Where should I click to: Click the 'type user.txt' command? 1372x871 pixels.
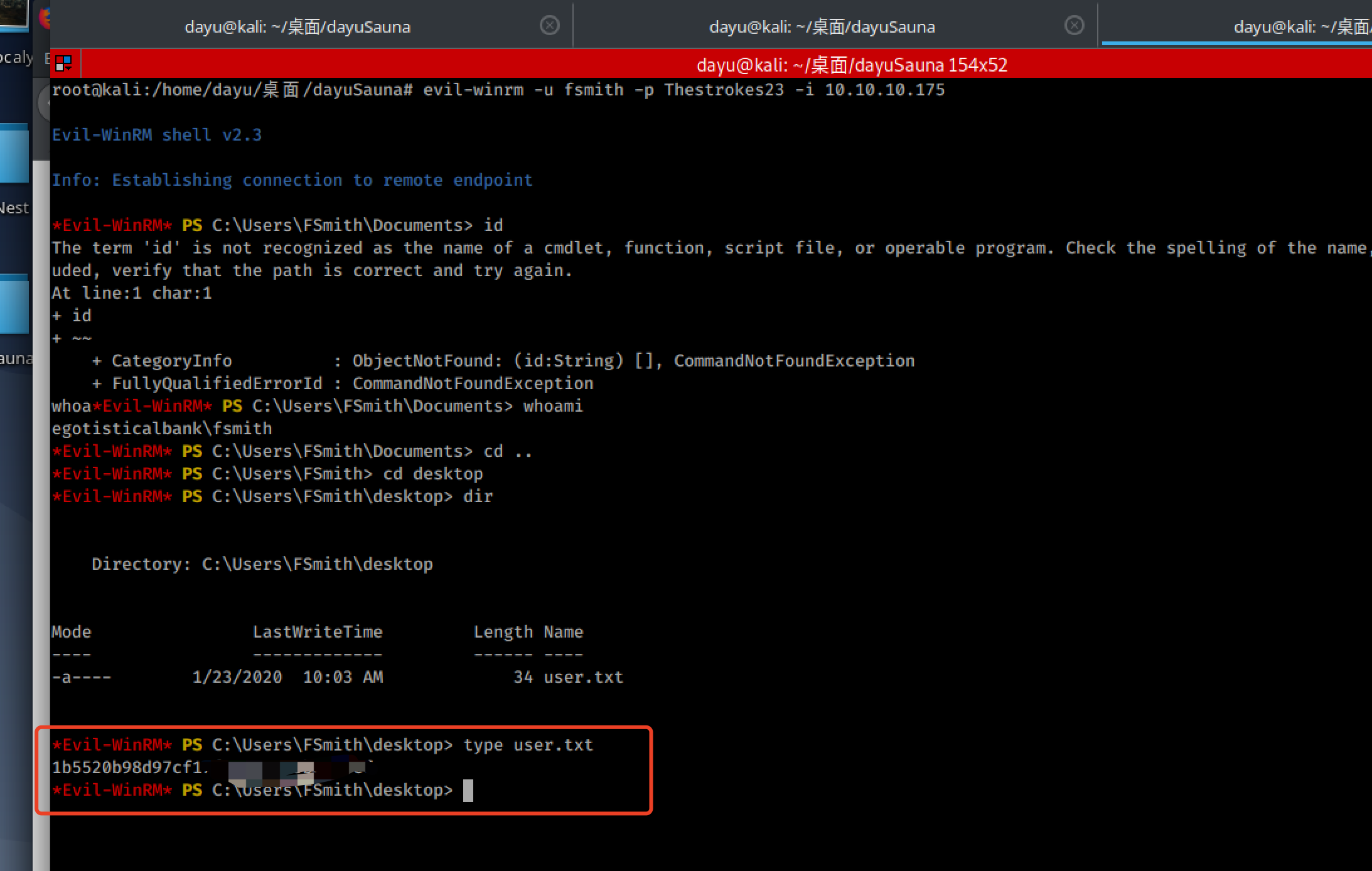click(528, 745)
